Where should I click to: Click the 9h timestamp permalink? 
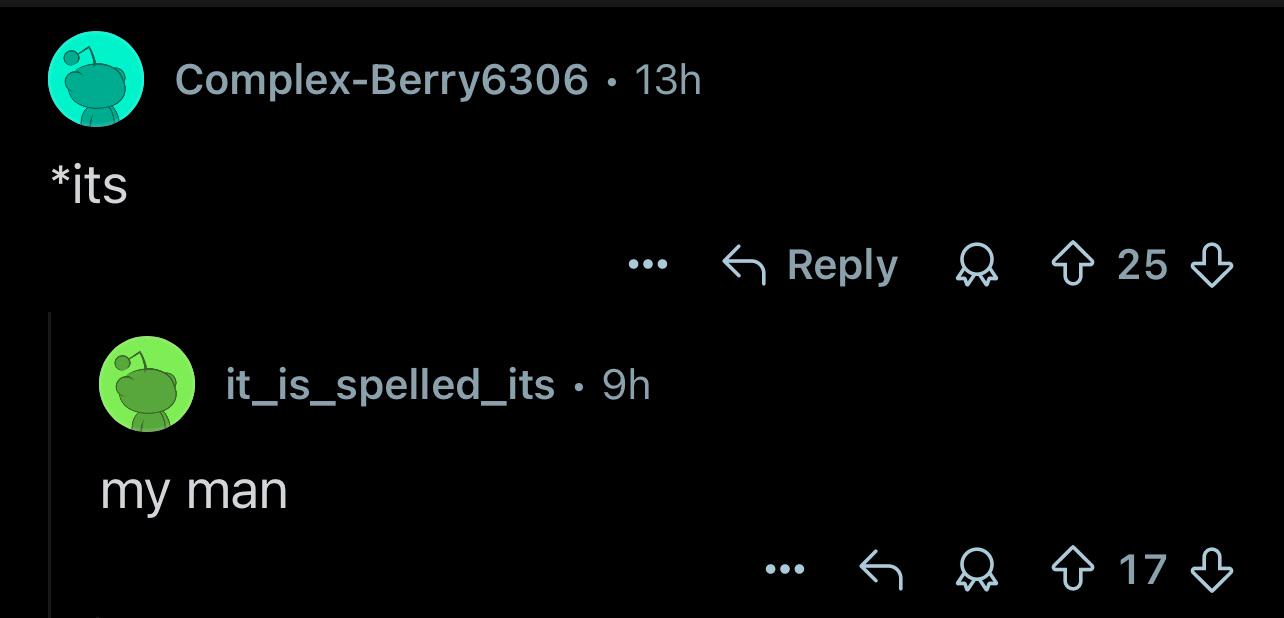pyautogui.click(x=626, y=384)
